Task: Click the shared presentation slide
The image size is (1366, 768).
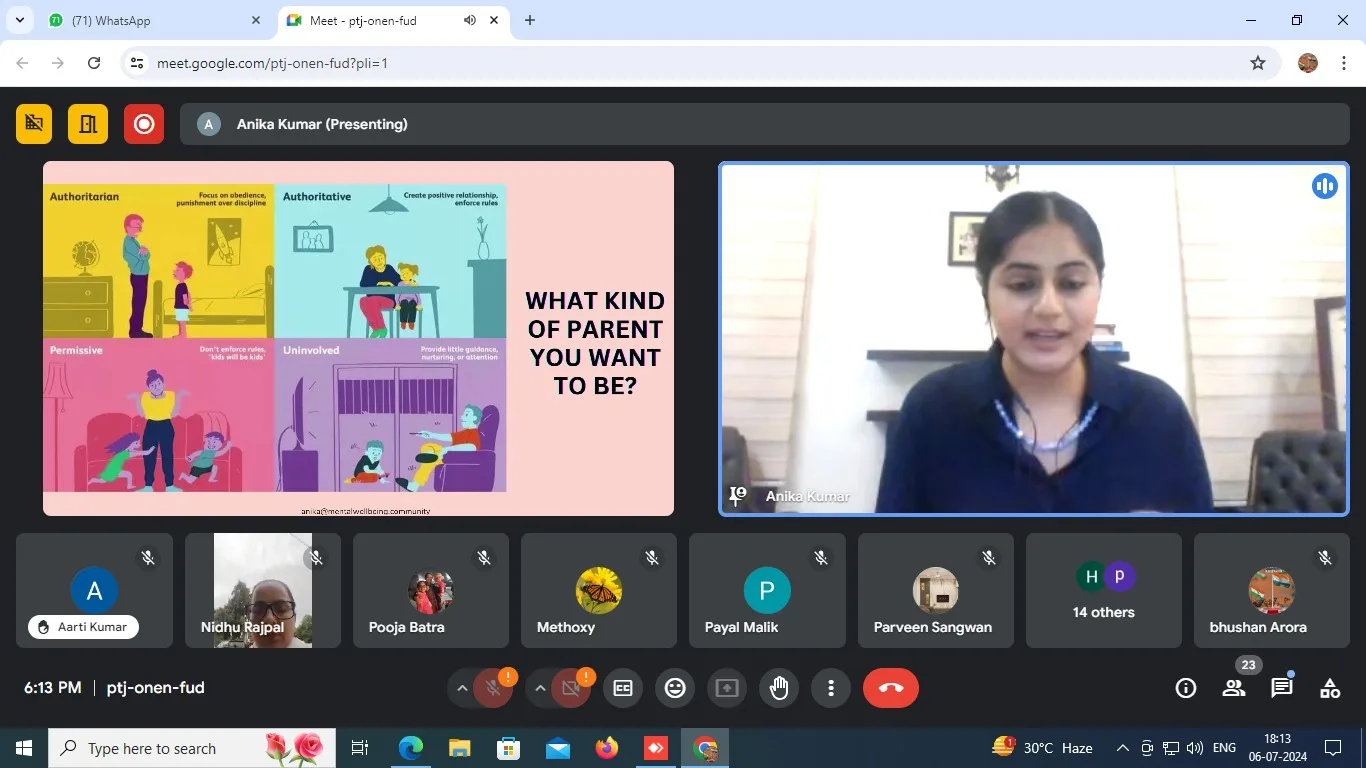Action: coord(358,338)
